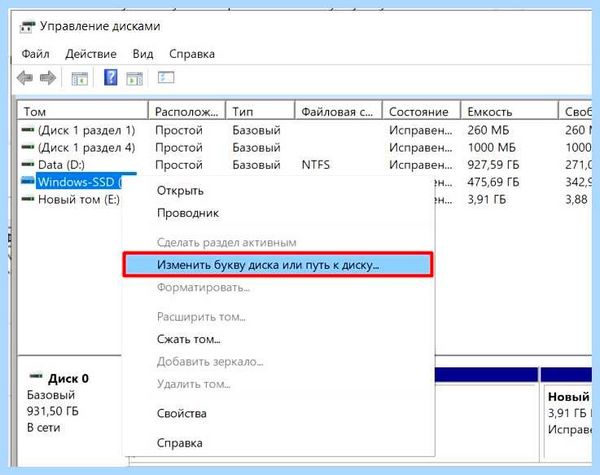This screenshot has height=475, width=600.
Task: Select Изменить букву диска или путь к диску
Action: click(x=278, y=264)
